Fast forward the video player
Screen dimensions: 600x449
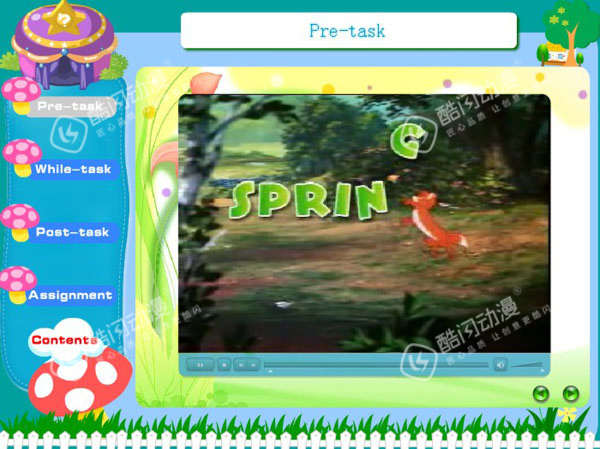tap(254, 365)
